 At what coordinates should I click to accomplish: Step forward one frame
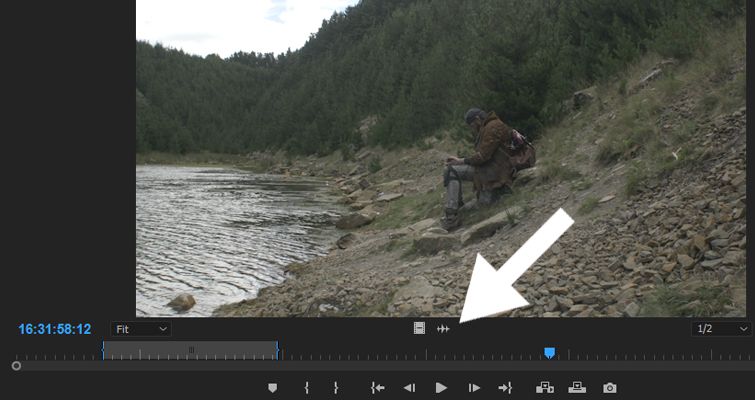(474, 388)
